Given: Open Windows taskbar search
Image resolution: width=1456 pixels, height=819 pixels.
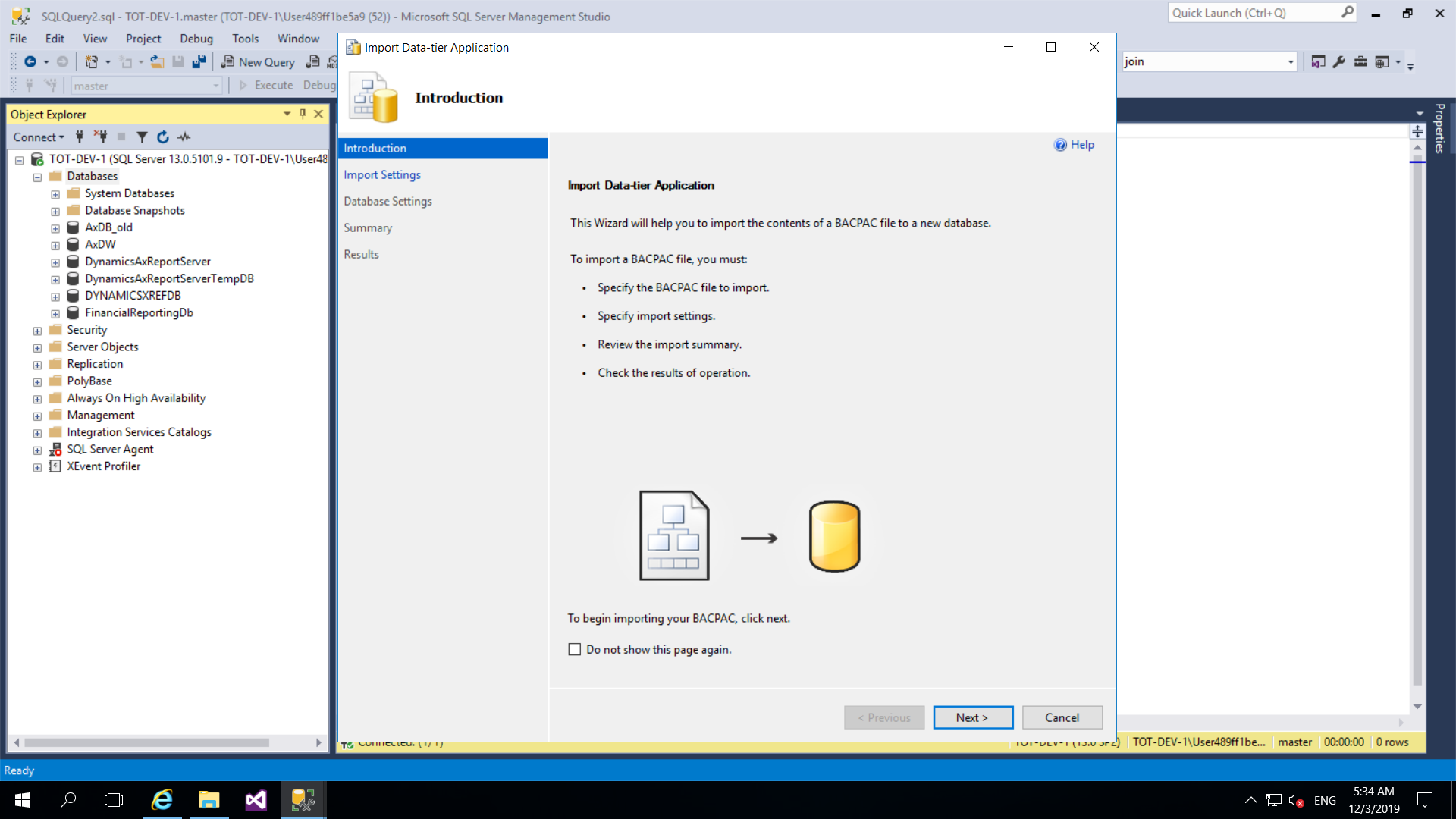Looking at the screenshot, I should tap(68, 800).
